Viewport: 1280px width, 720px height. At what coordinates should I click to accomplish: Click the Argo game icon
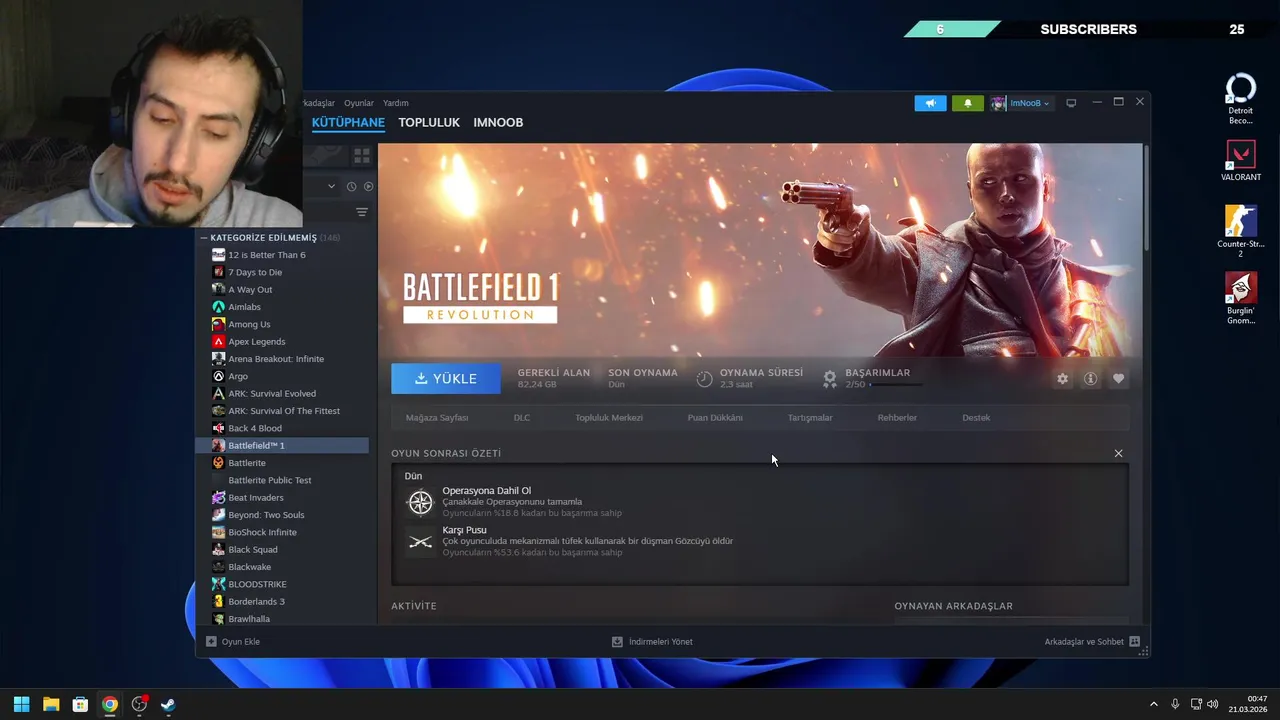coord(218,376)
